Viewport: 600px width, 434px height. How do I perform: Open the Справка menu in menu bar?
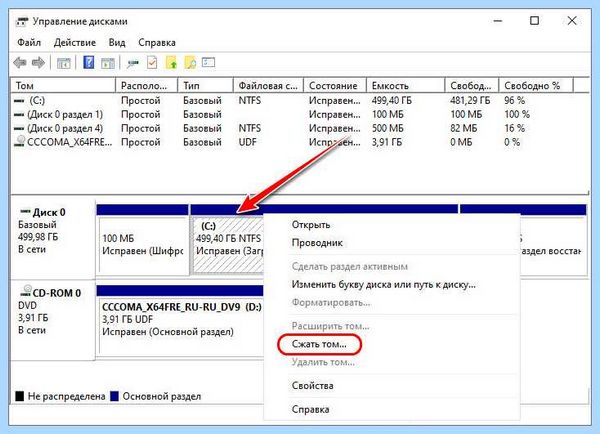tap(157, 42)
